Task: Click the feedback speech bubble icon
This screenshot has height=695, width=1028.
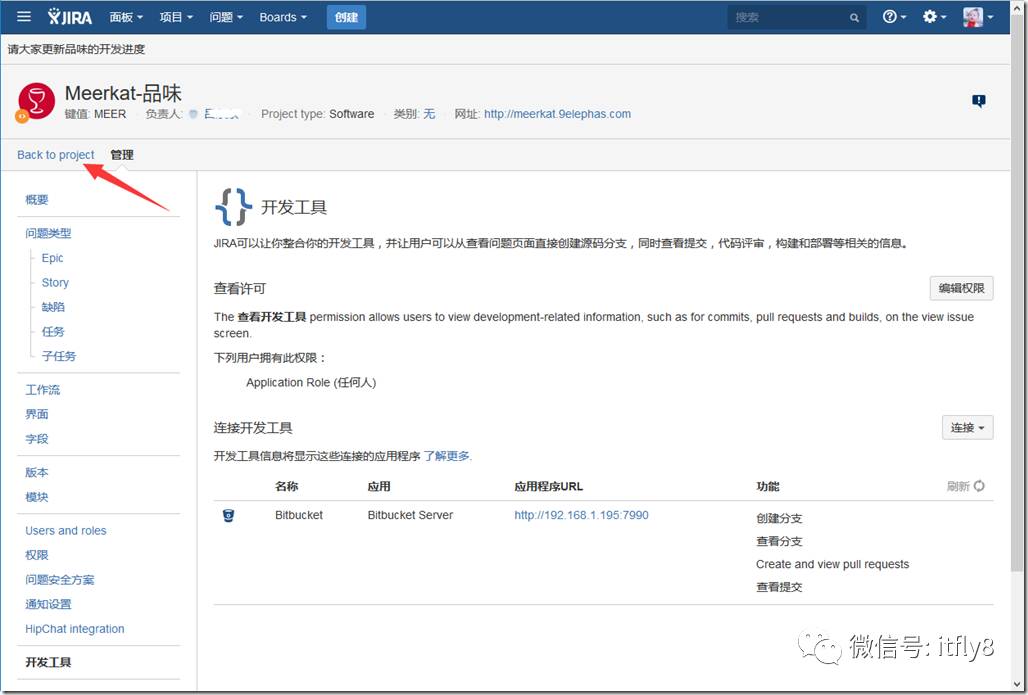Action: 978,100
